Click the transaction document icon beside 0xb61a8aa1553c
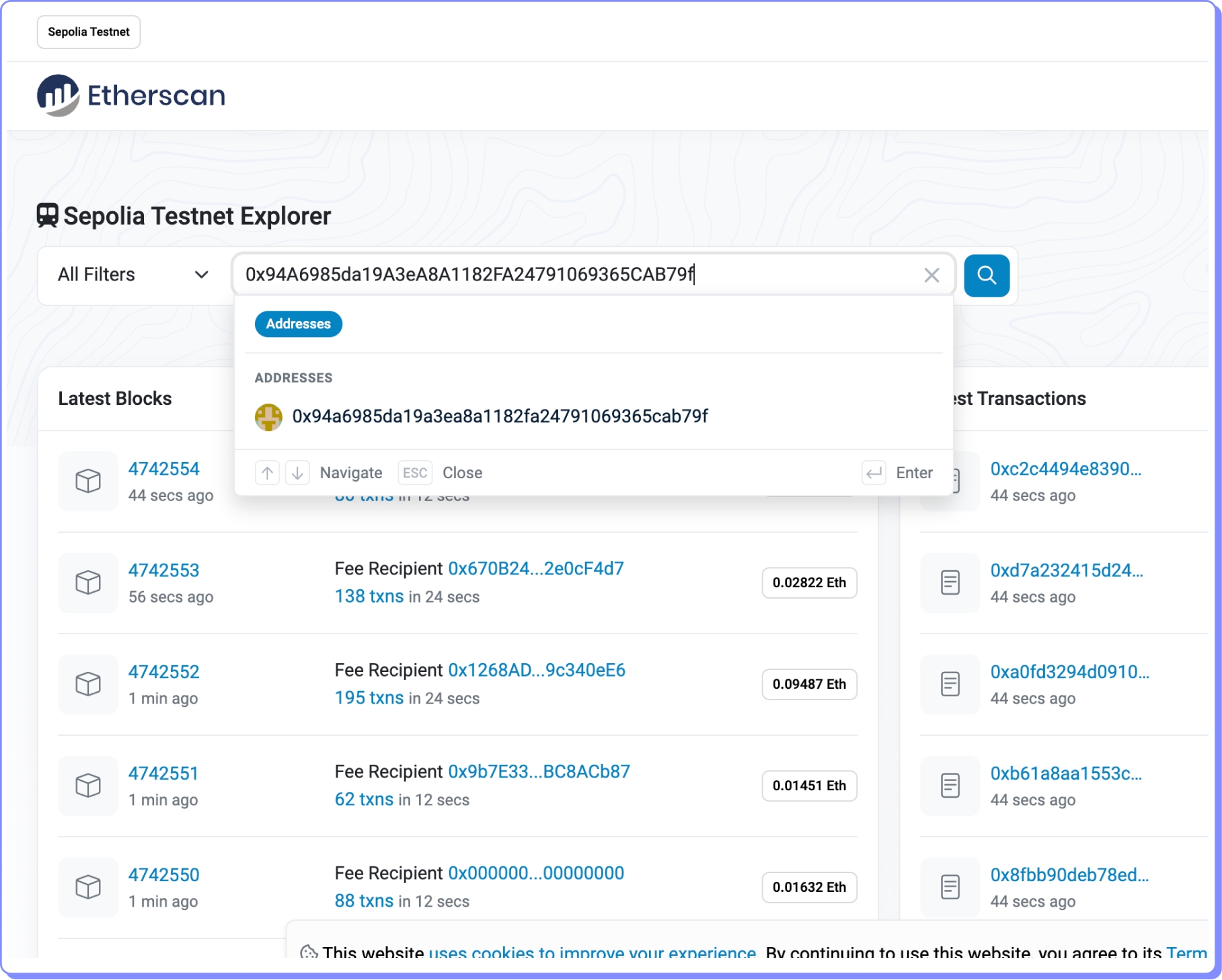This screenshot has width=1222, height=980. (950, 786)
